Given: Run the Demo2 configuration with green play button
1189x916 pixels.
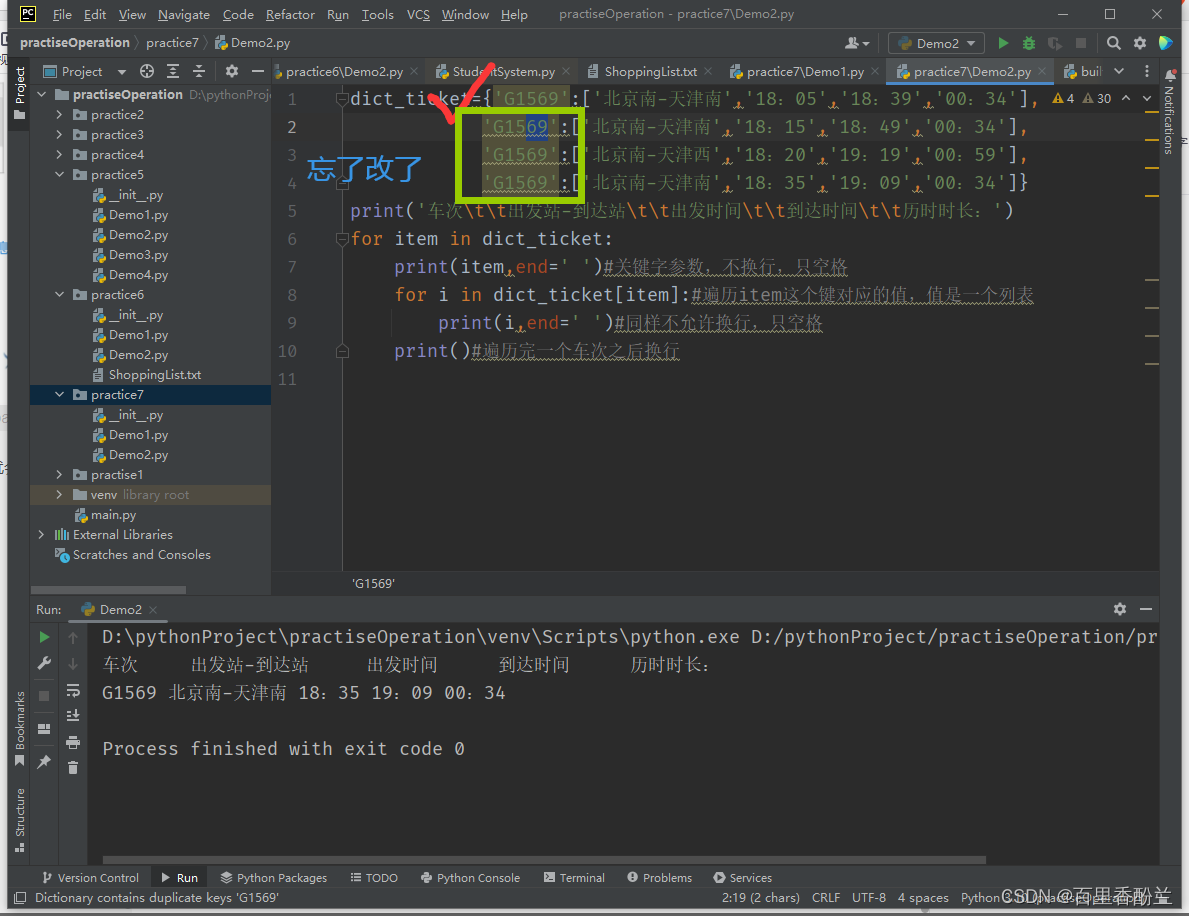Looking at the screenshot, I should pos(1003,43).
